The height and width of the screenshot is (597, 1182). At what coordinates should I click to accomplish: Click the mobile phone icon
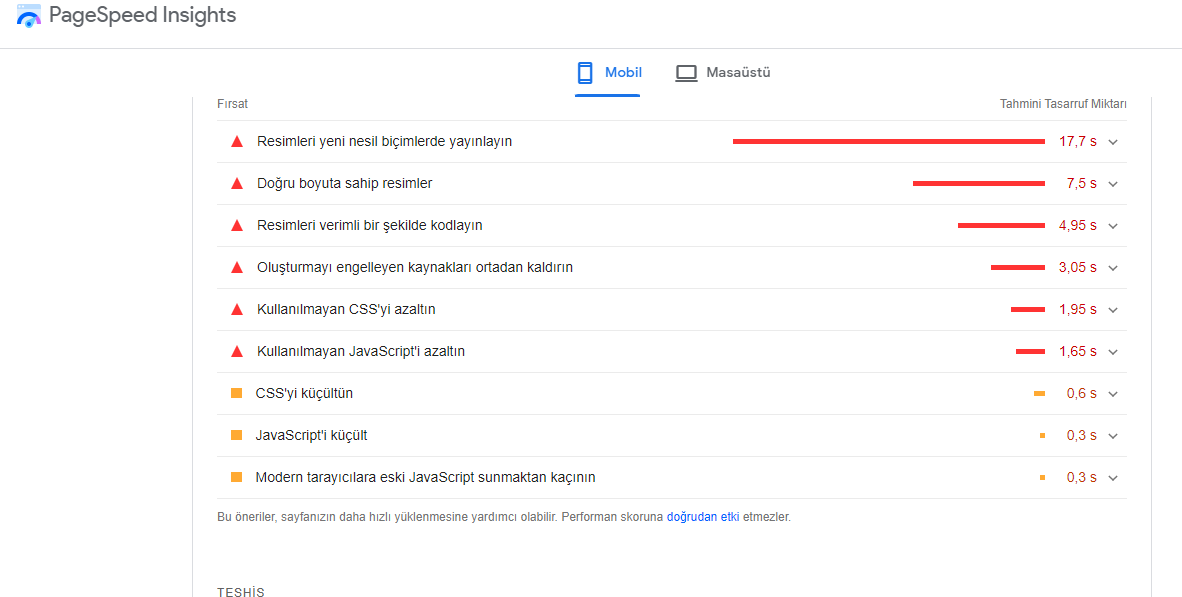[x=585, y=73]
